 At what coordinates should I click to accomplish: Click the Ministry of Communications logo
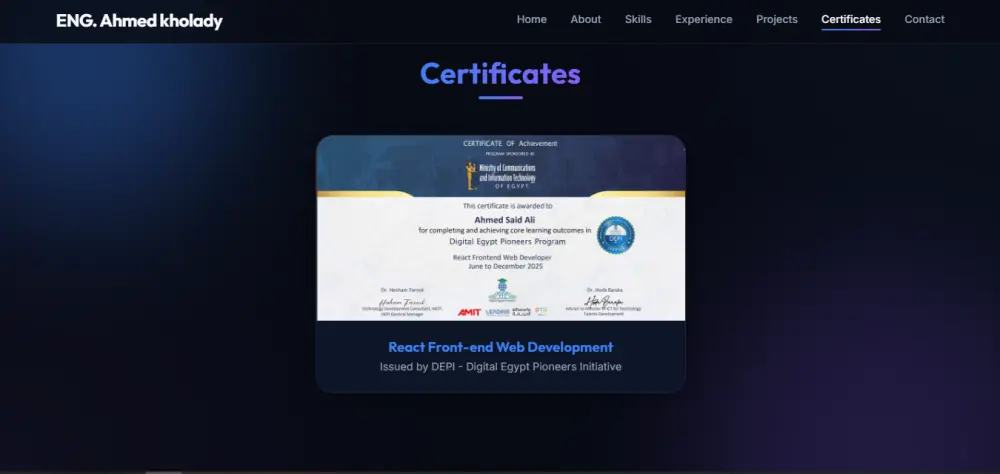(x=501, y=175)
